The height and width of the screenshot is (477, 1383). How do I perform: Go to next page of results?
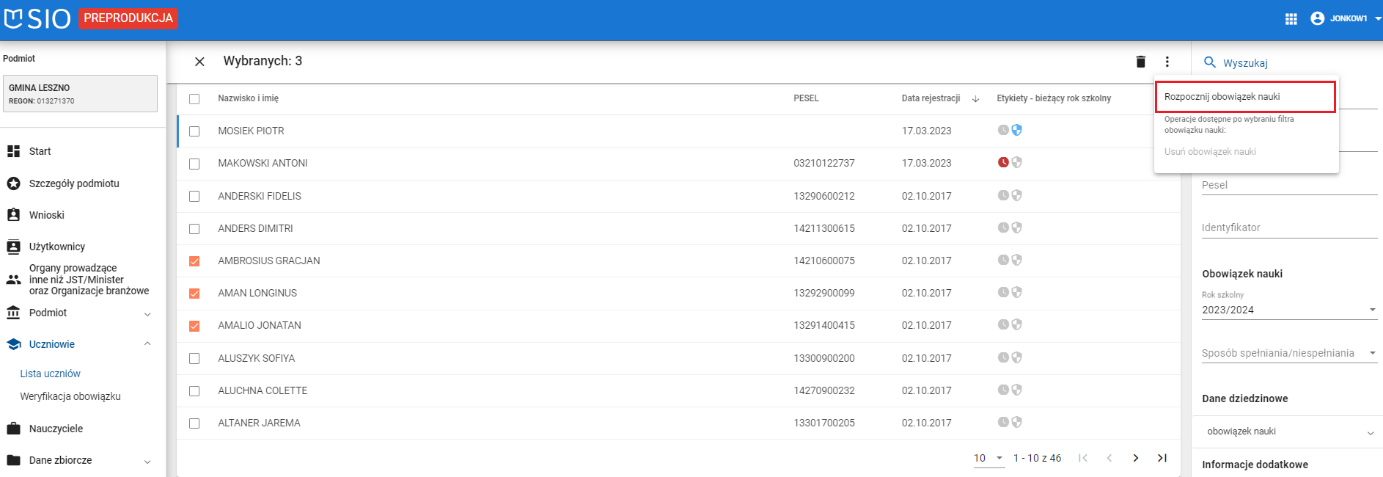(x=1135, y=458)
